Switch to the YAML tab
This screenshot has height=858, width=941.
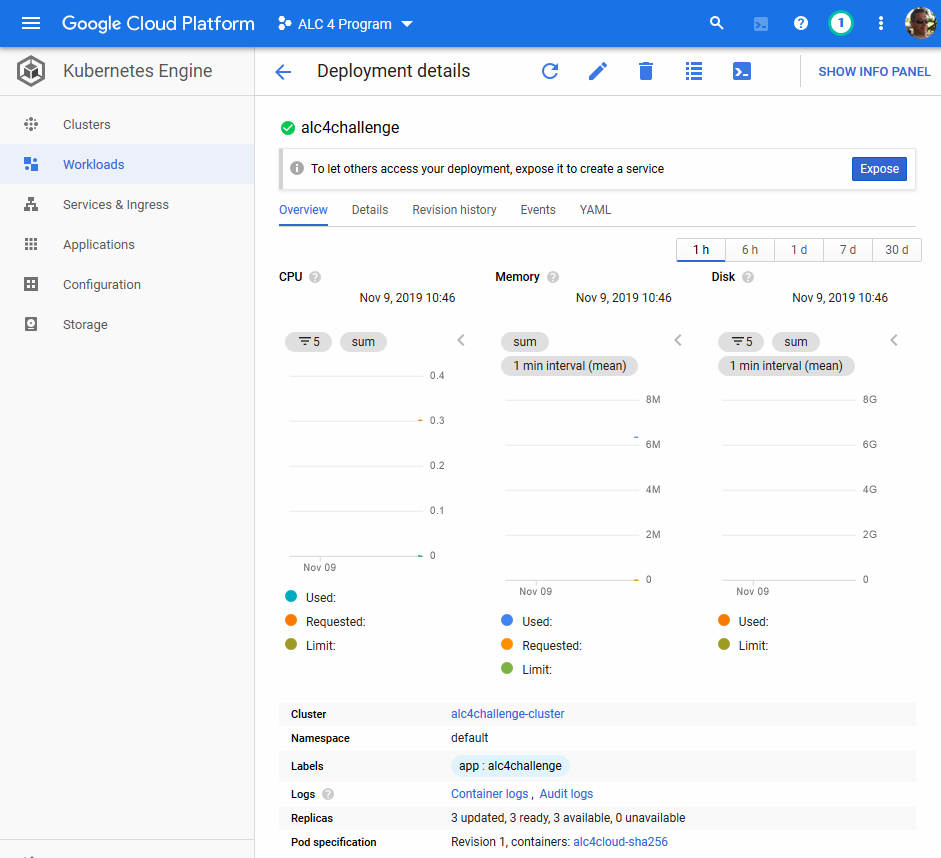[x=595, y=209]
